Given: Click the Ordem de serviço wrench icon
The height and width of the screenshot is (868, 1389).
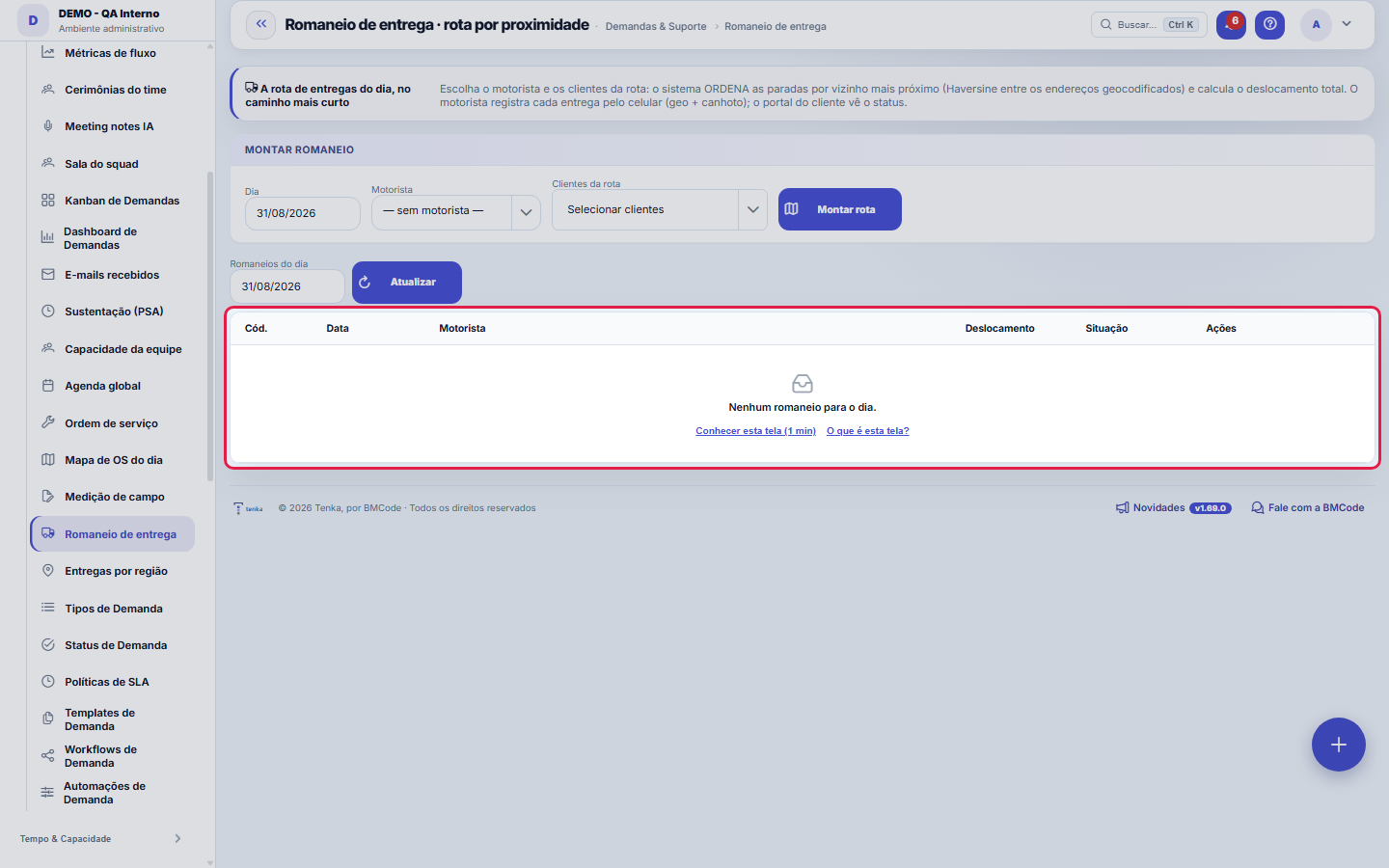Looking at the screenshot, I should [48, 422].
